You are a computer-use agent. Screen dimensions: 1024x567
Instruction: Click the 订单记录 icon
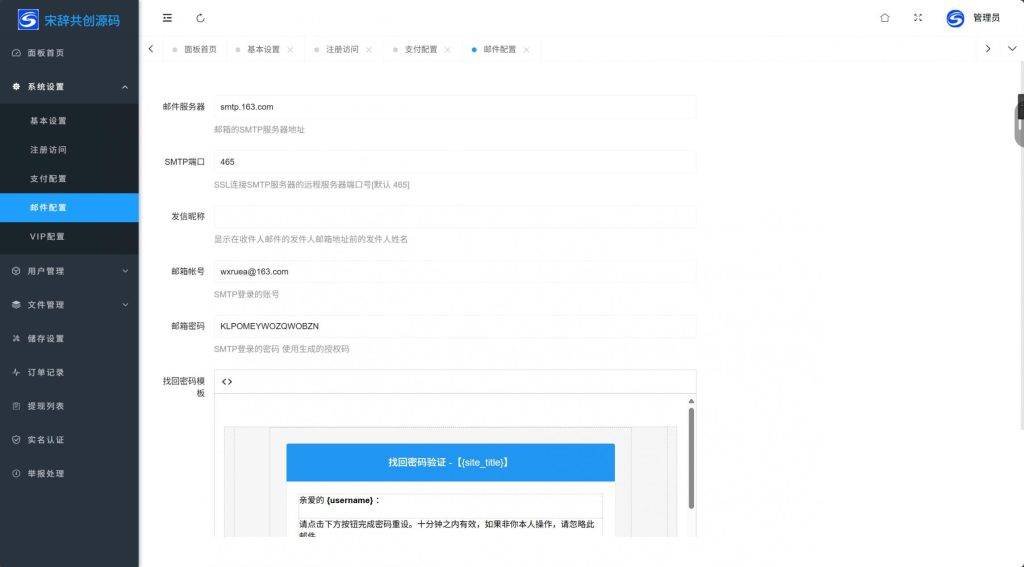[x=16, y=372]
